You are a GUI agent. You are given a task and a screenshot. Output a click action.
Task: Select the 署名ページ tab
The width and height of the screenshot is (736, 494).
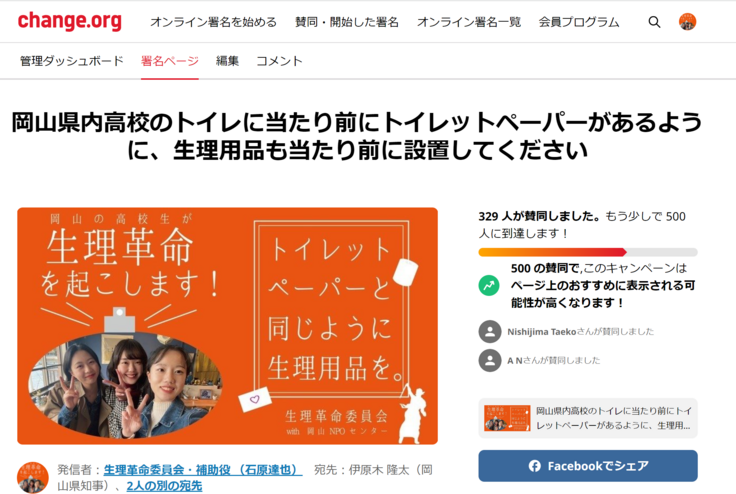click(x=170, y=61)
